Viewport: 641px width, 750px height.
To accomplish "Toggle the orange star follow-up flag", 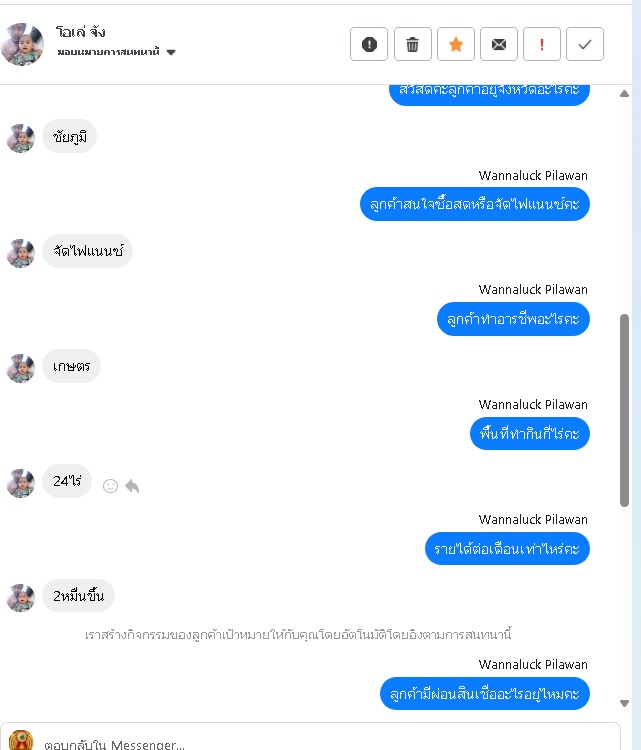I will [455, 44].
